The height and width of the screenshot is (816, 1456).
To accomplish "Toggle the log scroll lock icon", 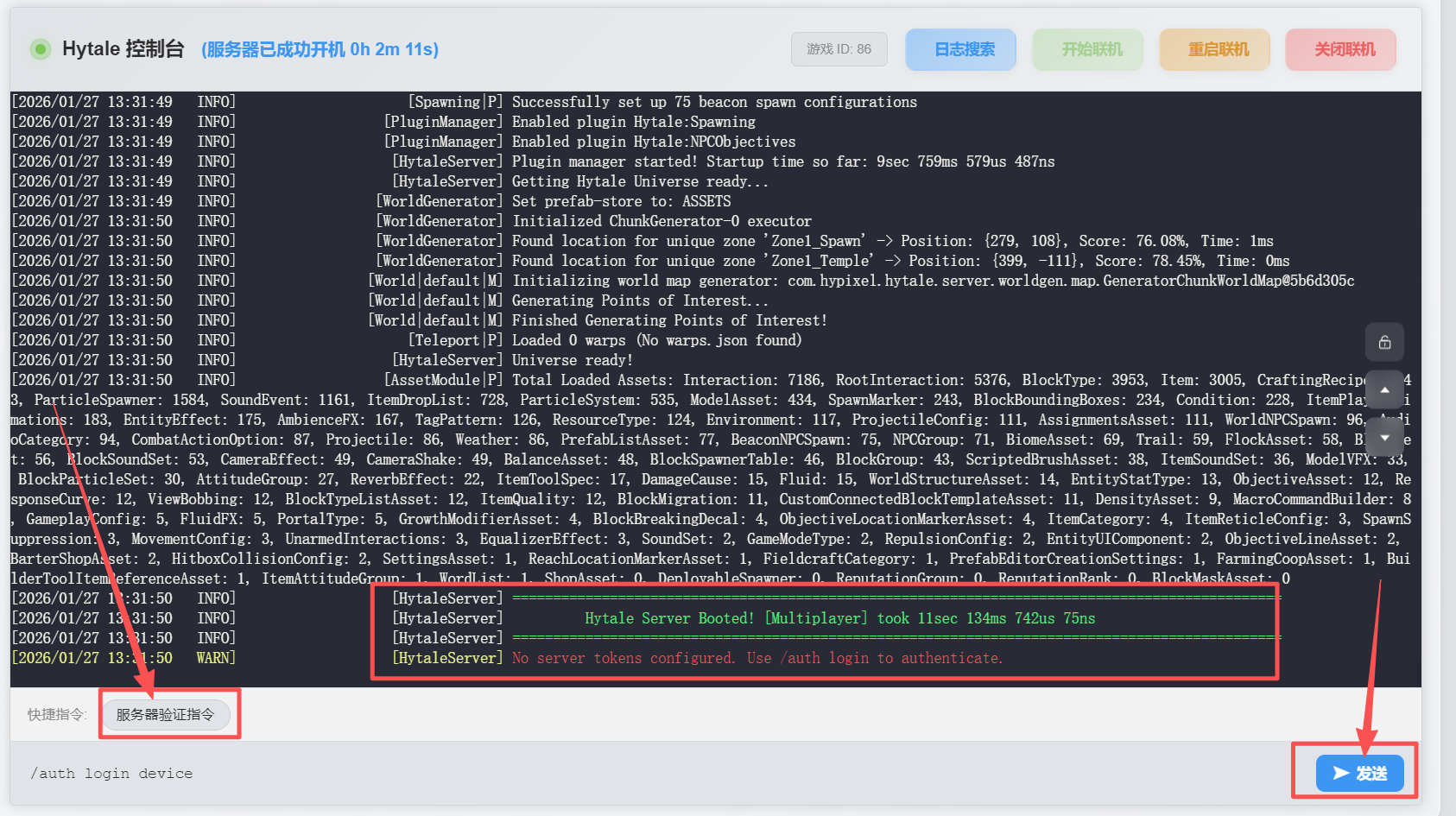I will click(x=1384, y=342).
